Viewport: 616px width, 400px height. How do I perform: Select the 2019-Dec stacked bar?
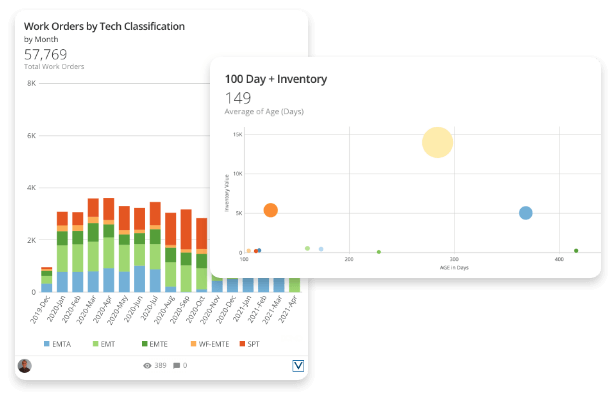click(46, 279)
